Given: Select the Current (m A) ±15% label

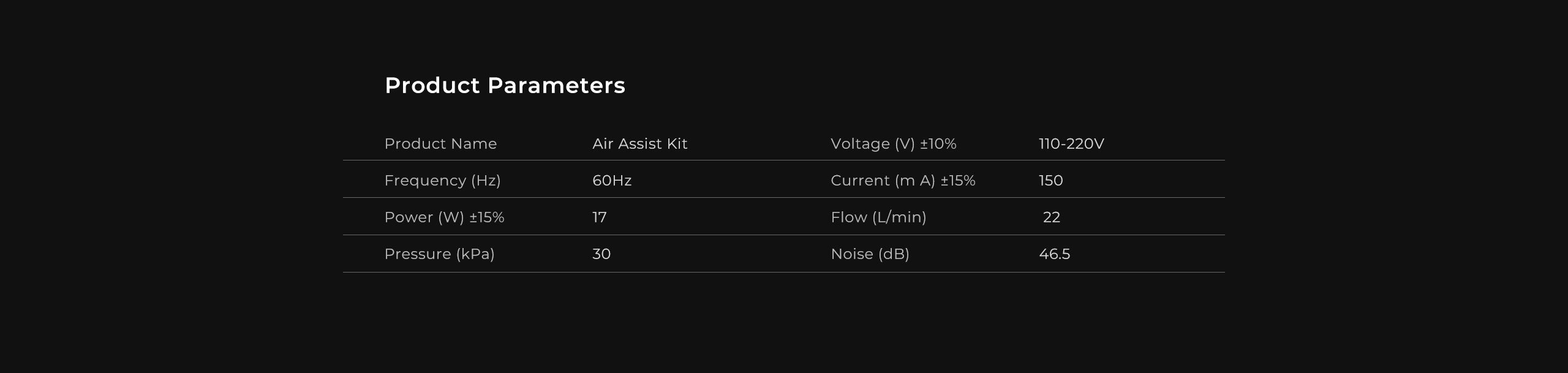Looking at the screenshot, I should pyautogui.click(x=903, y=181).
